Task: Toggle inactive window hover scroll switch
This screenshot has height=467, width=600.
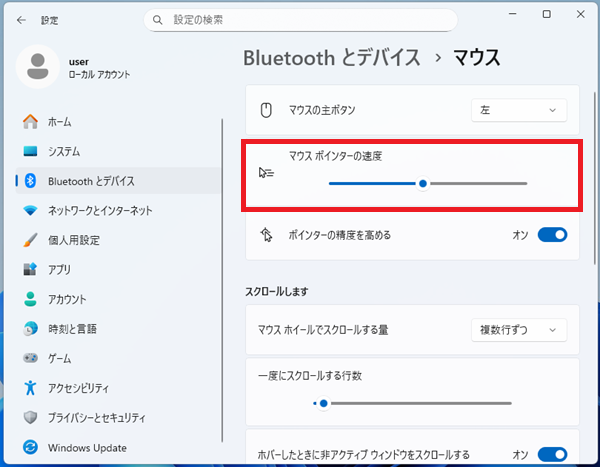Action: click(552, 454)
